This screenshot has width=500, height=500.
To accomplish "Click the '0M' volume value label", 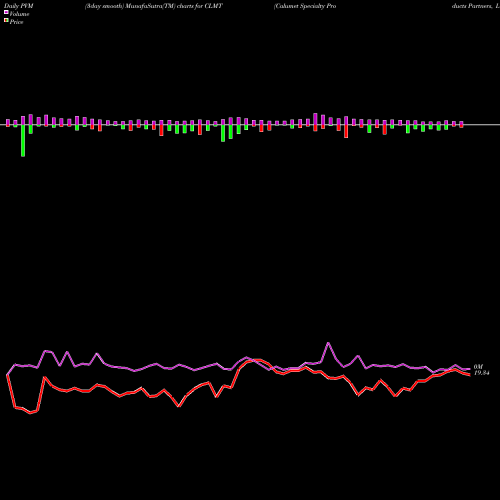I will point(478,367).
